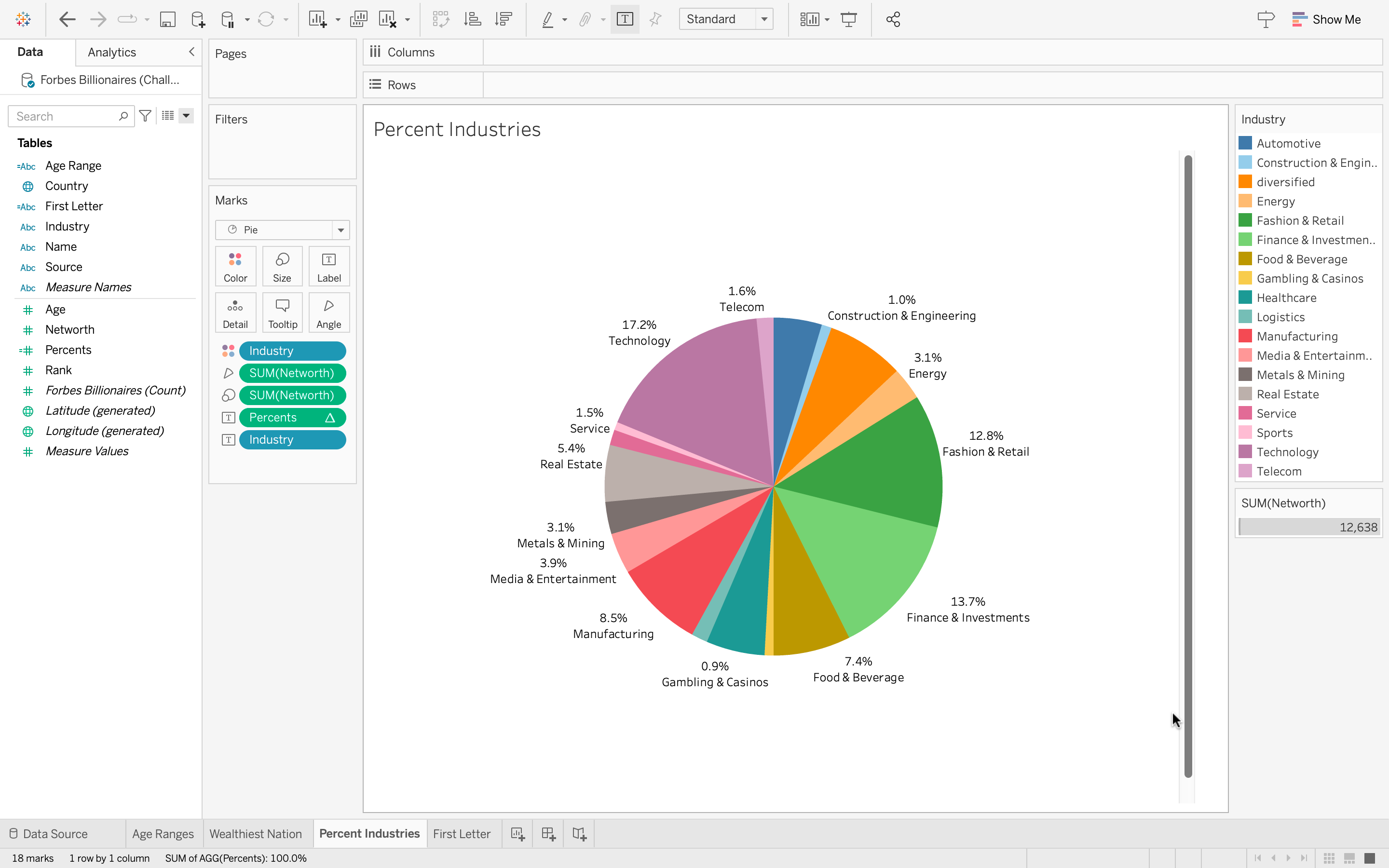Click the Technology color swatch in legend
This screenshot has height=868, width=1389.
1245,452
